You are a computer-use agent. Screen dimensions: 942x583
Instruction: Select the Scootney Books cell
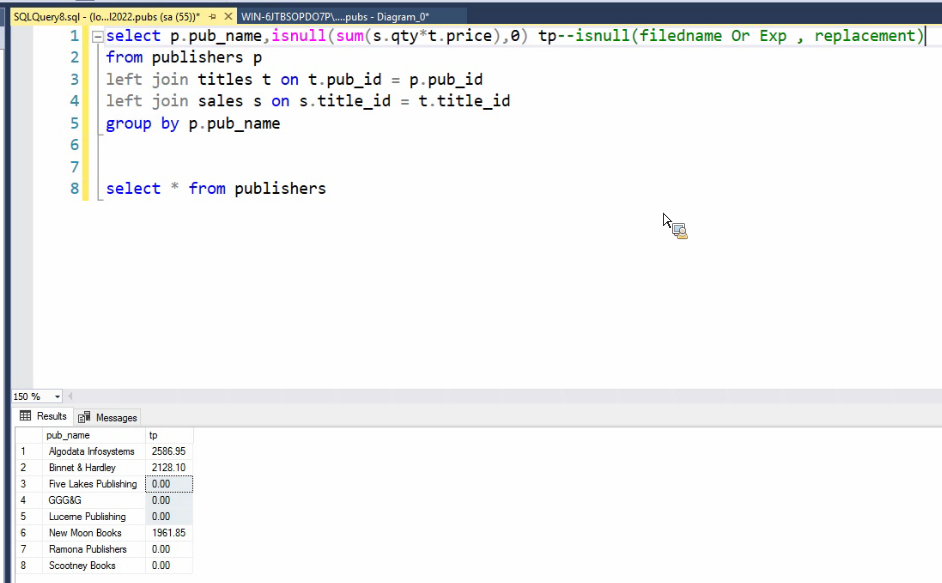(x=94, y=565)
